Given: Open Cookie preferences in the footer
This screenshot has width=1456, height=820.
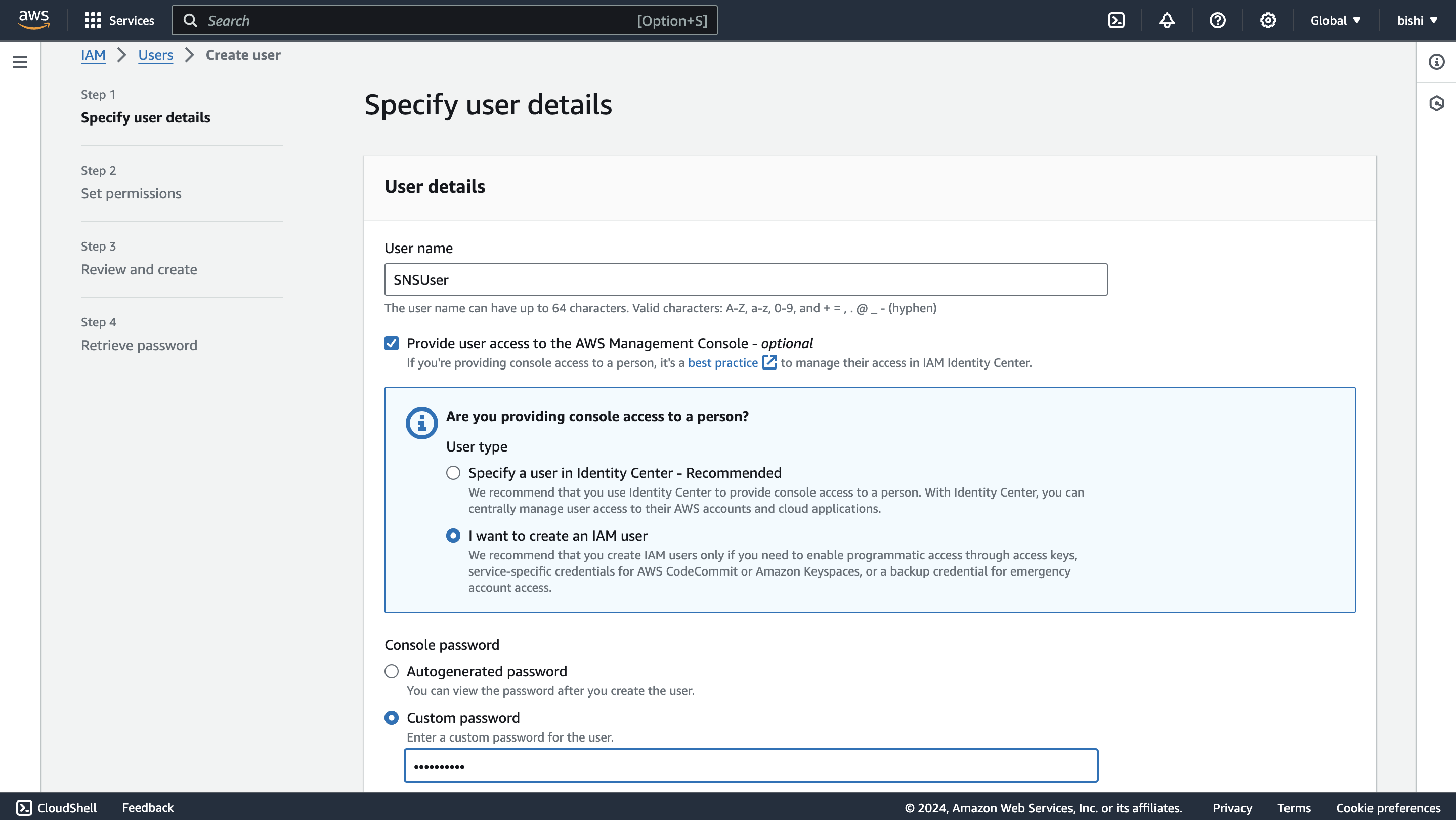Looking at the screenshot, I should (x=1388, y=807).
